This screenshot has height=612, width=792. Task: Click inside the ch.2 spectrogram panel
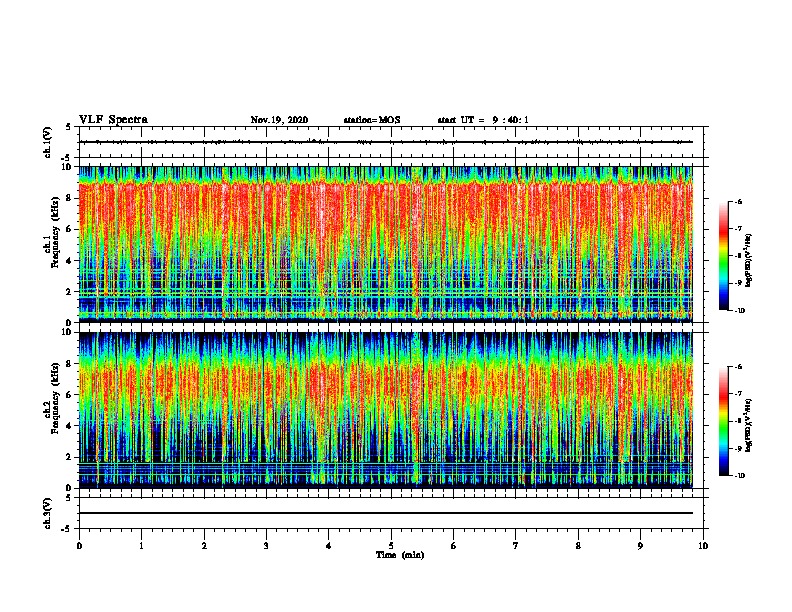pyautogui.click(x=385, y=410)
